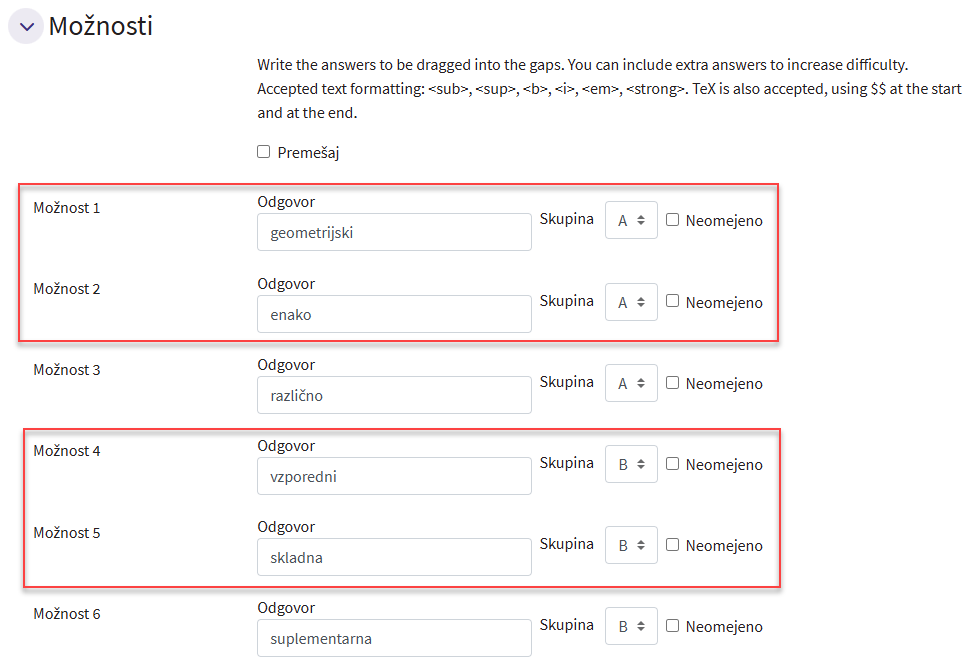The width and height of the screenshot is (976, 670).
Task: Open Skupina dropdown for Možnost 4
Action: coord(631,464)
